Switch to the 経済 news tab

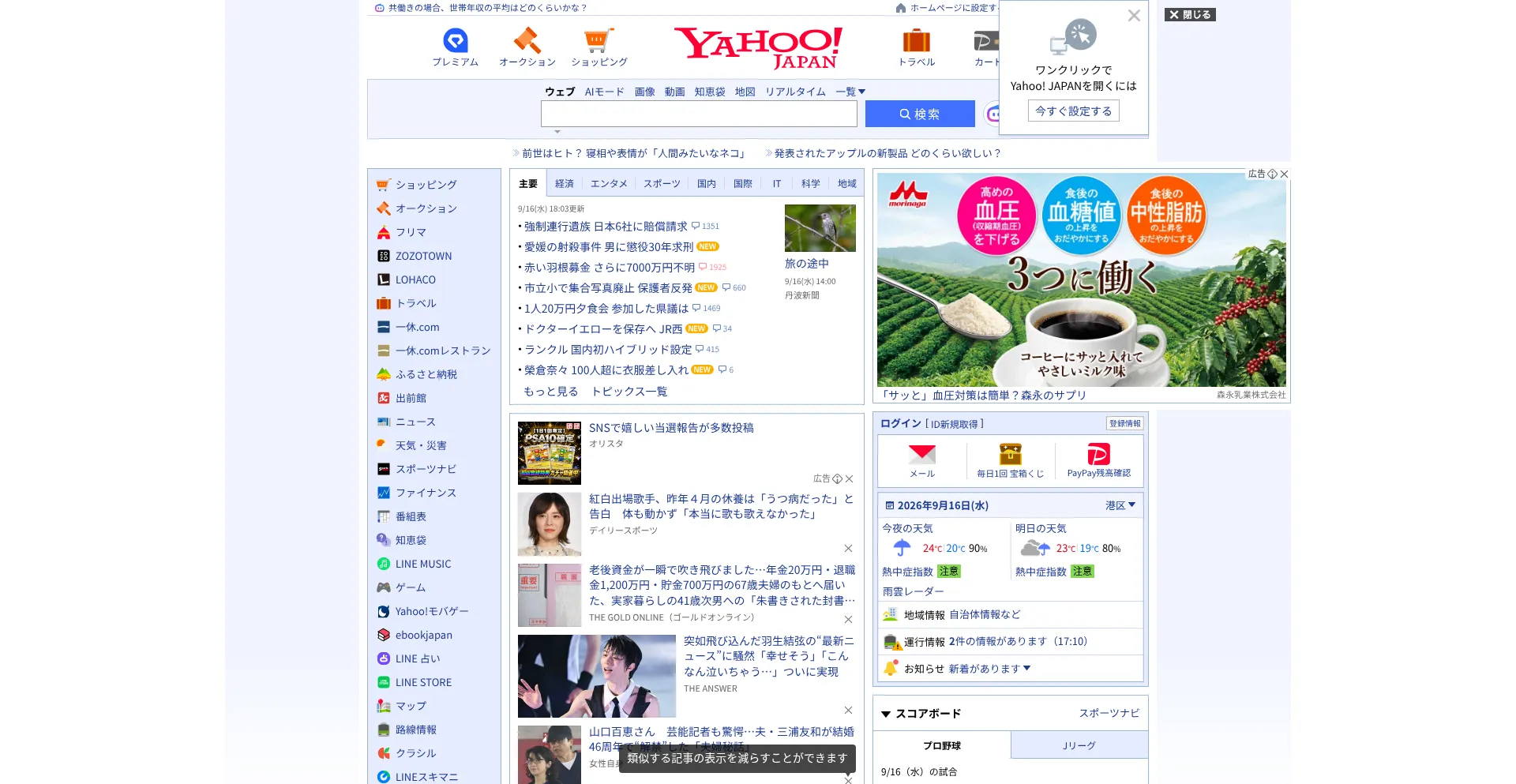point(564,183)
